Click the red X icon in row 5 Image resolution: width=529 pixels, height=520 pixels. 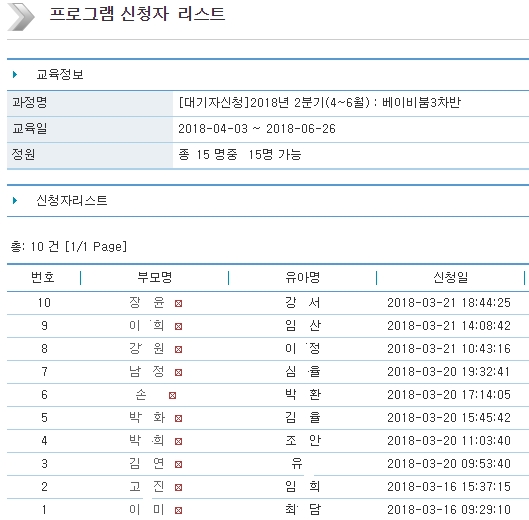point(178,418)
